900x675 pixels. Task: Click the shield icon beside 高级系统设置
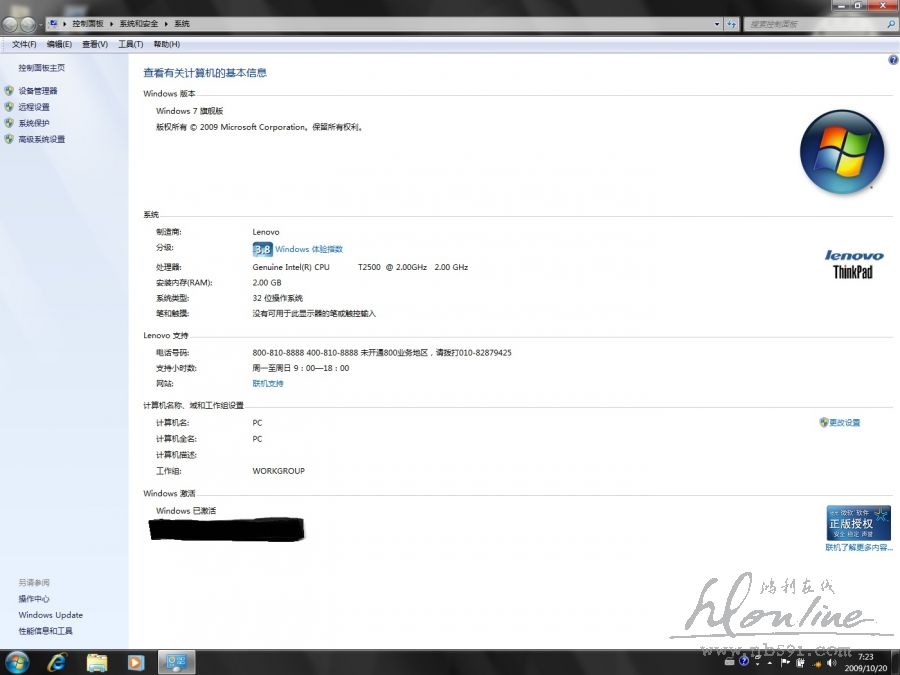9,139
